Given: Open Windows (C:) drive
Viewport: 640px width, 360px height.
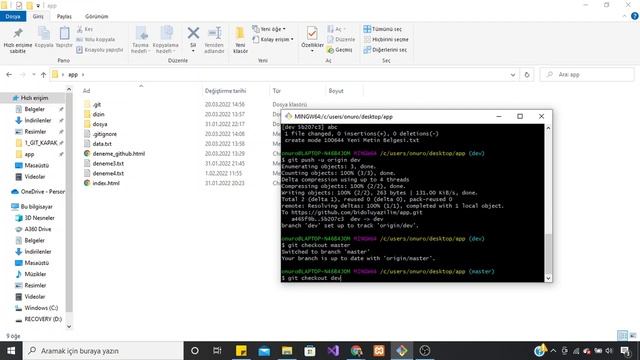Looking at the screenshot, I should coord(41,308).
